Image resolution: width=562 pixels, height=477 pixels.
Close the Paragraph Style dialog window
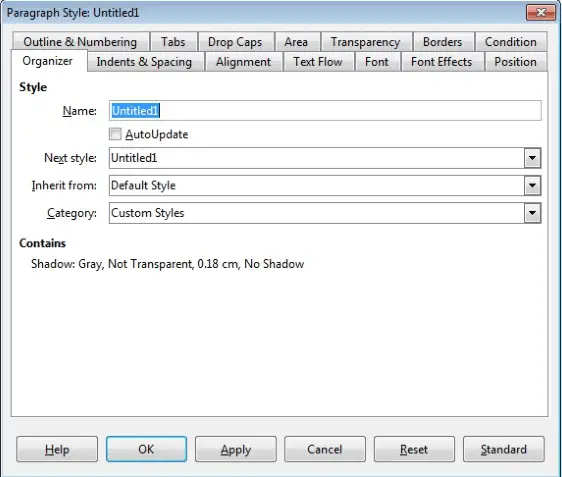540,13
